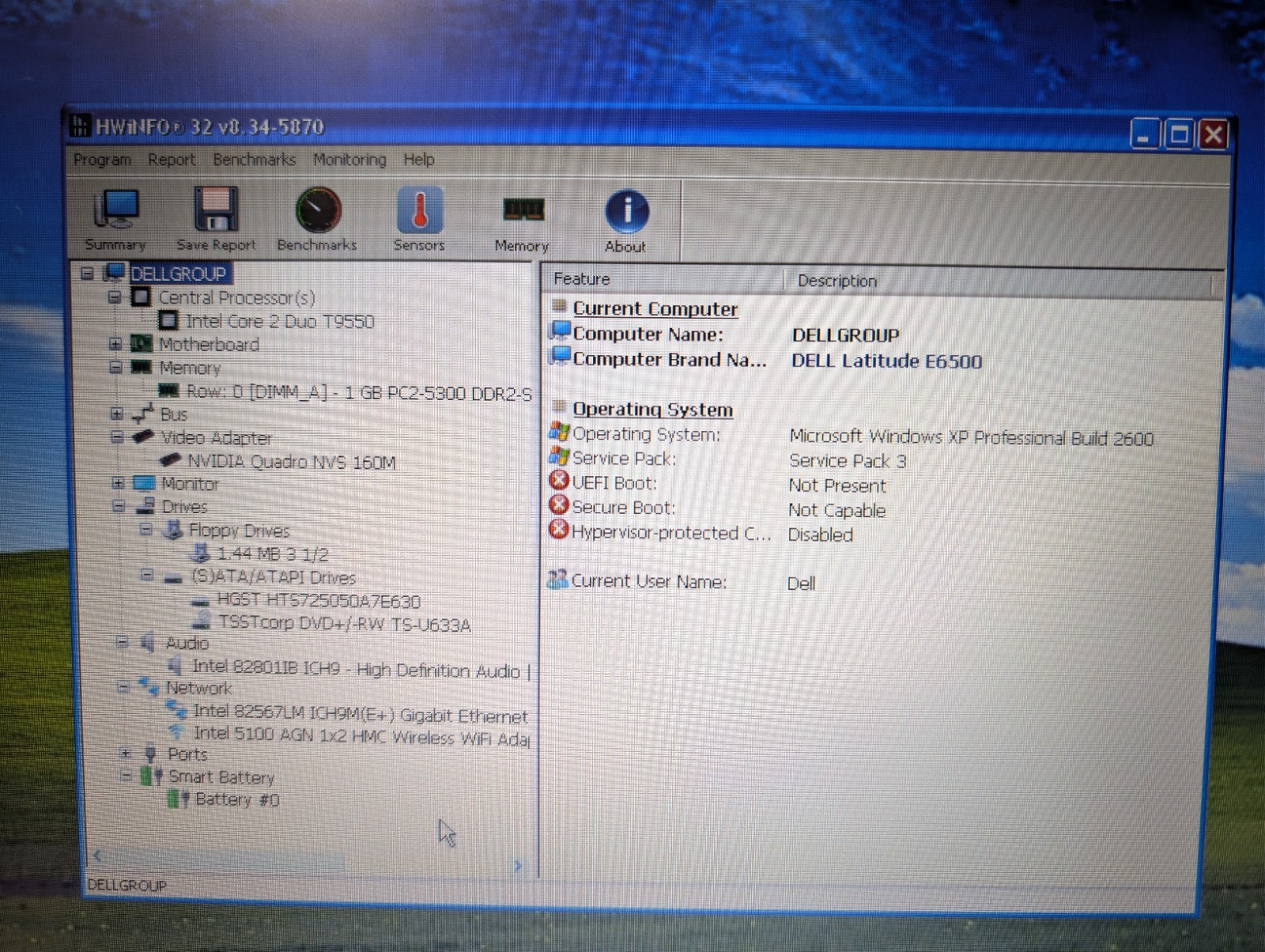Viewport: 1265px width, 952px height.
Task: Click the Intel Core 2 Duo CPU icon
Action: coord(168,320)
